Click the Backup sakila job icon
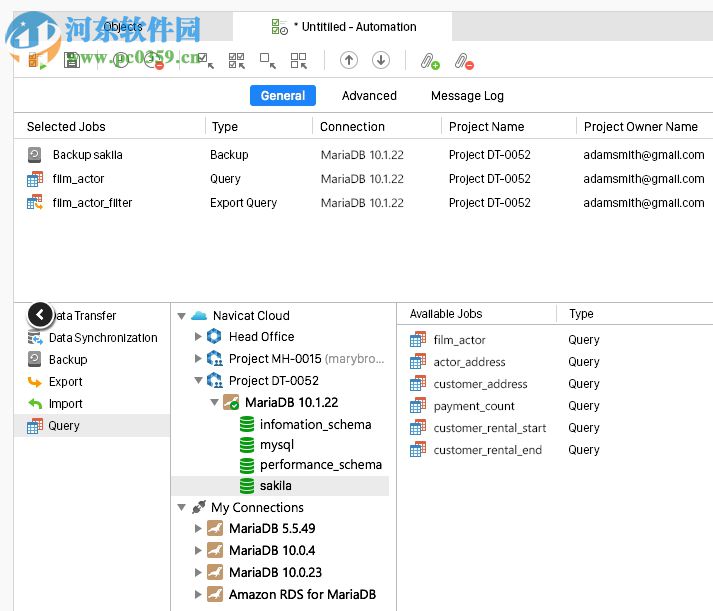Image resolution: width=713 pixels, height=611 pixels. 35,155
